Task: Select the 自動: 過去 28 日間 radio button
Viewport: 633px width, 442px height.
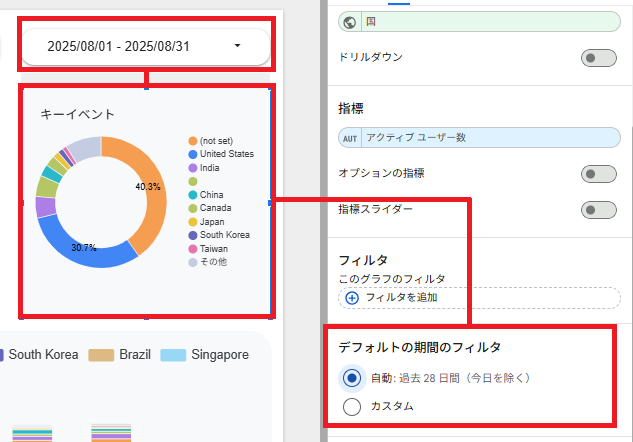Action: (x=352, y=378)
